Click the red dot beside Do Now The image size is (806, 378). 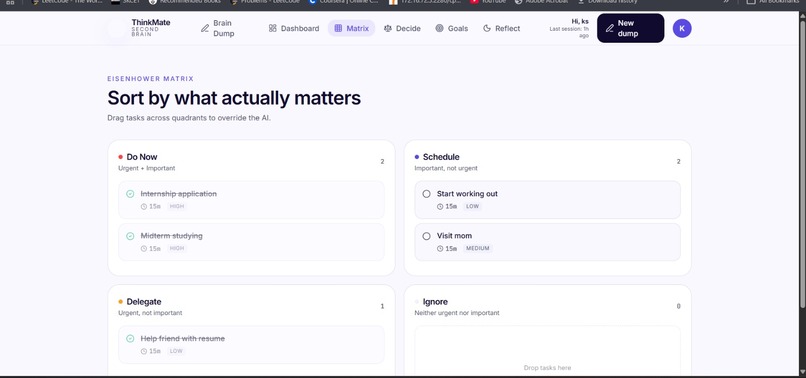tap(120, 157)
